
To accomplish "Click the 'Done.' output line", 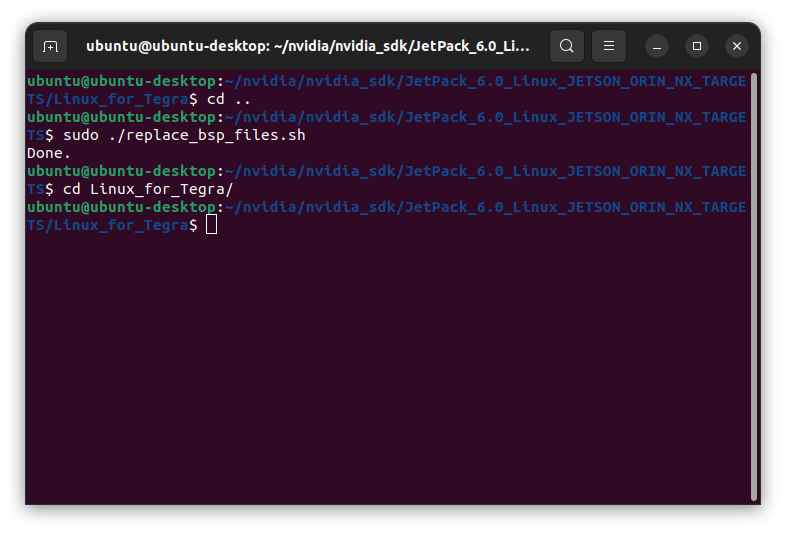I will tap(49, 153).
